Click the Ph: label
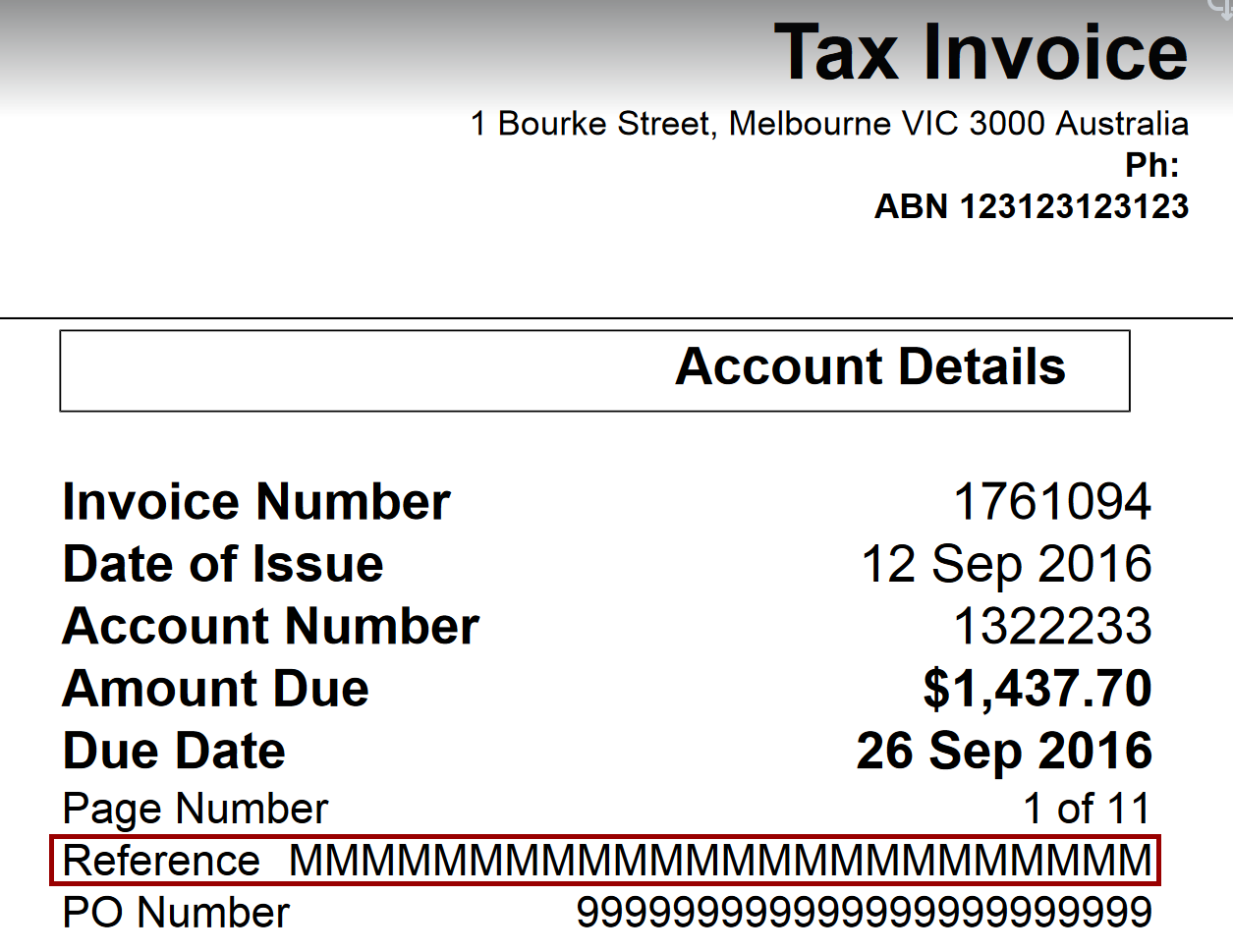This screenshot has height=952, width=1233. 1151,165
